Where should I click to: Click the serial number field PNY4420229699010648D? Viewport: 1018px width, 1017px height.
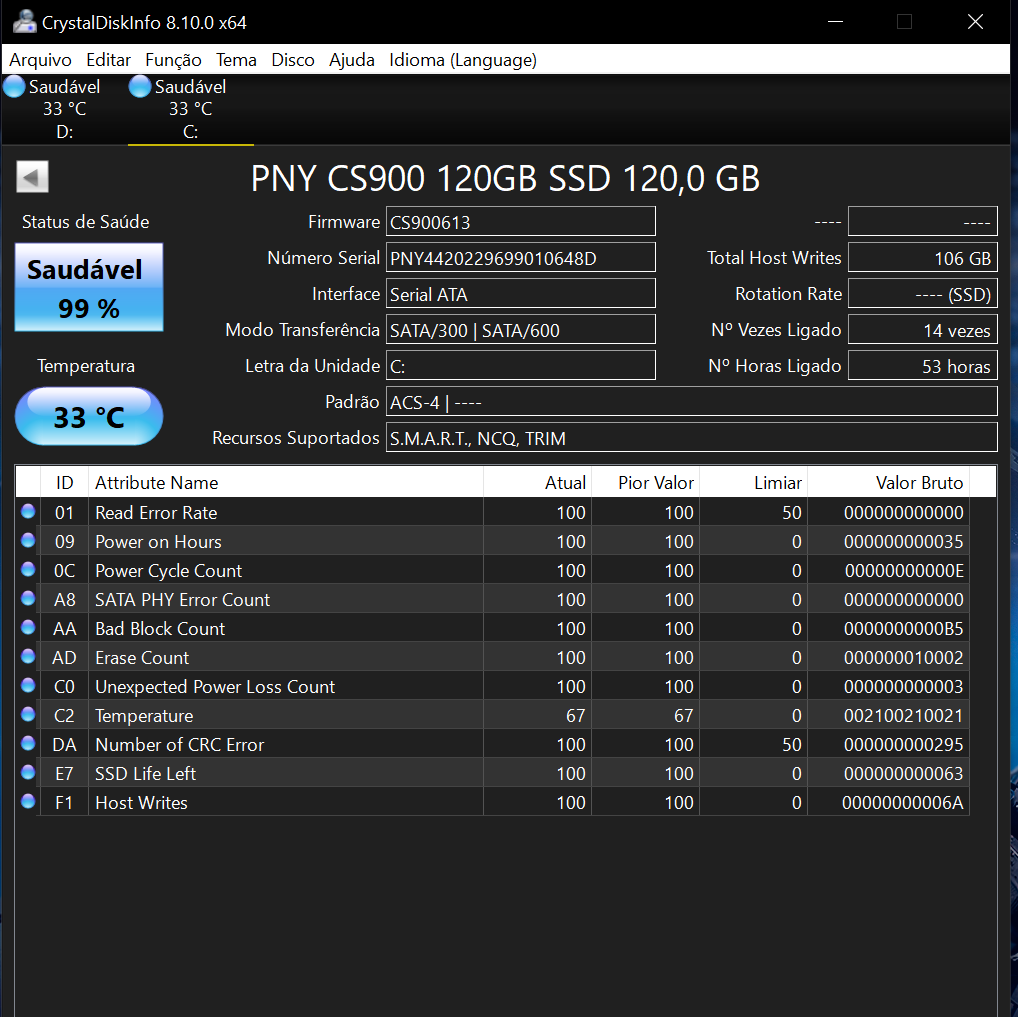point(521,258)
